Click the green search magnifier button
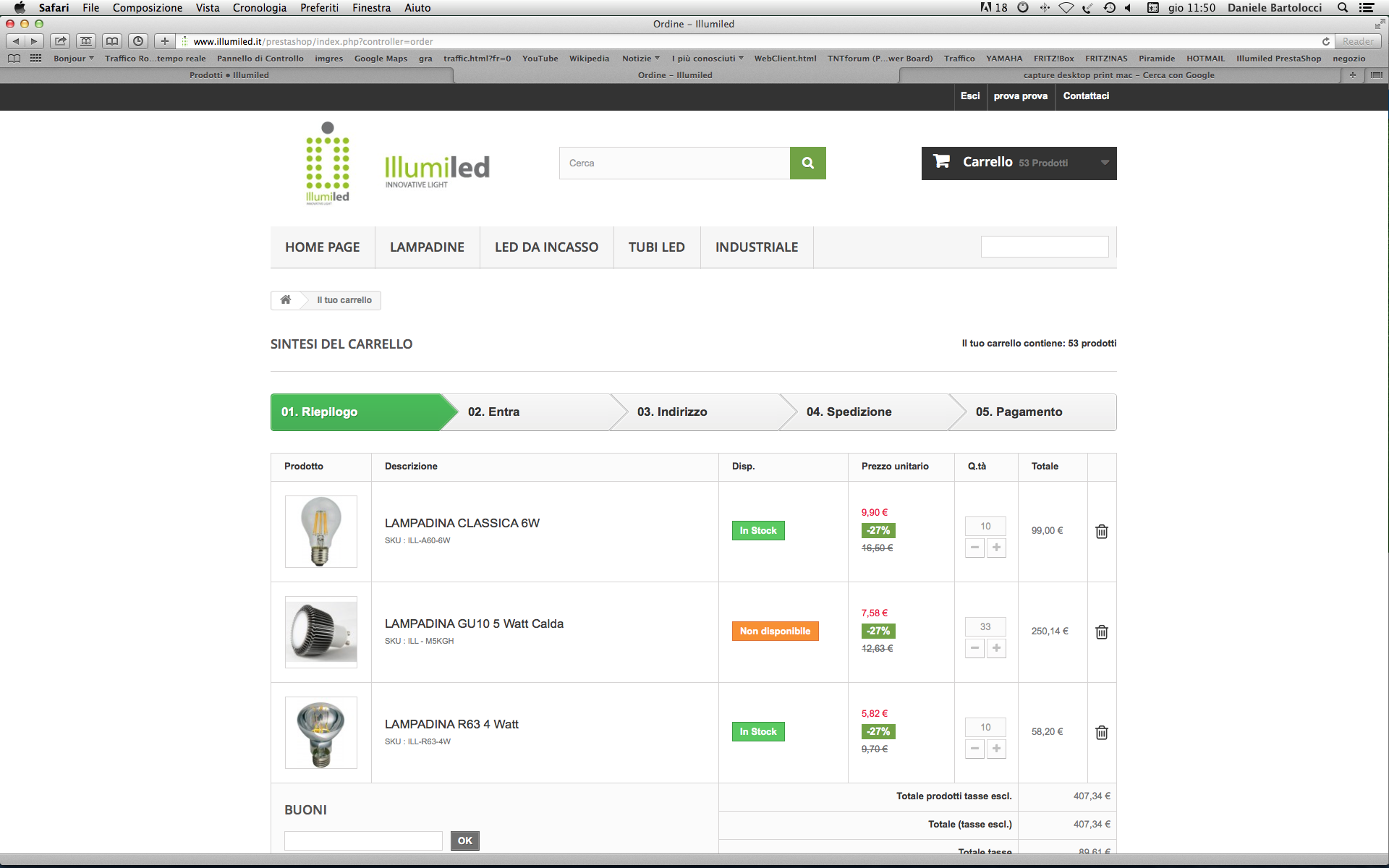Screen dimensions: 1389x868 (807, 163)
